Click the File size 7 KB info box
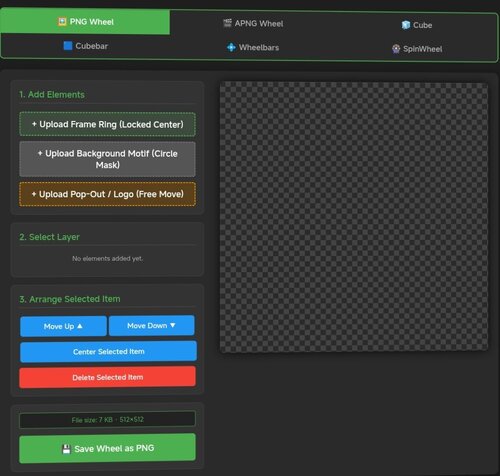500x476 pixels. coord(107,419)
